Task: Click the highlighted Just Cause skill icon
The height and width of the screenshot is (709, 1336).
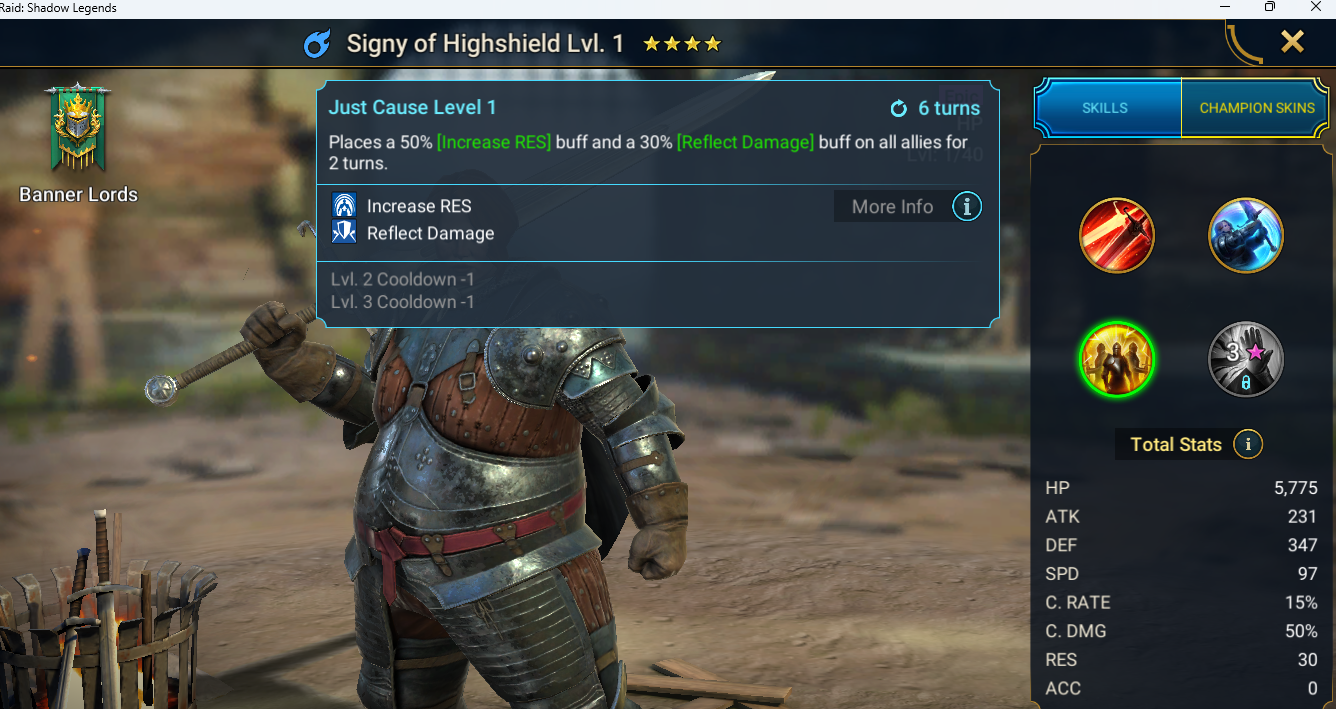Action: click(x=1117, y=359)
